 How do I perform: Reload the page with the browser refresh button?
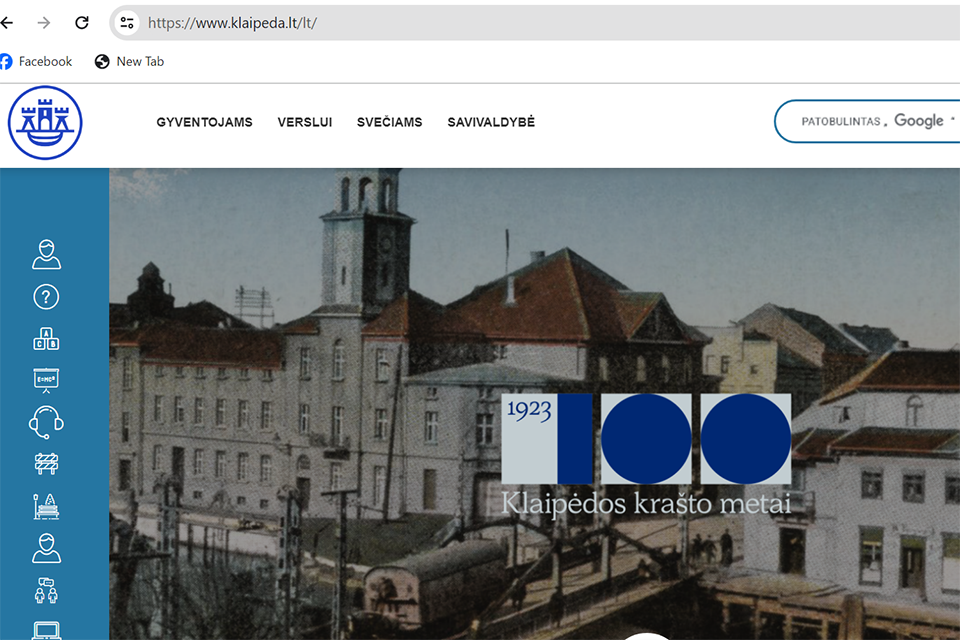(82, 22)
